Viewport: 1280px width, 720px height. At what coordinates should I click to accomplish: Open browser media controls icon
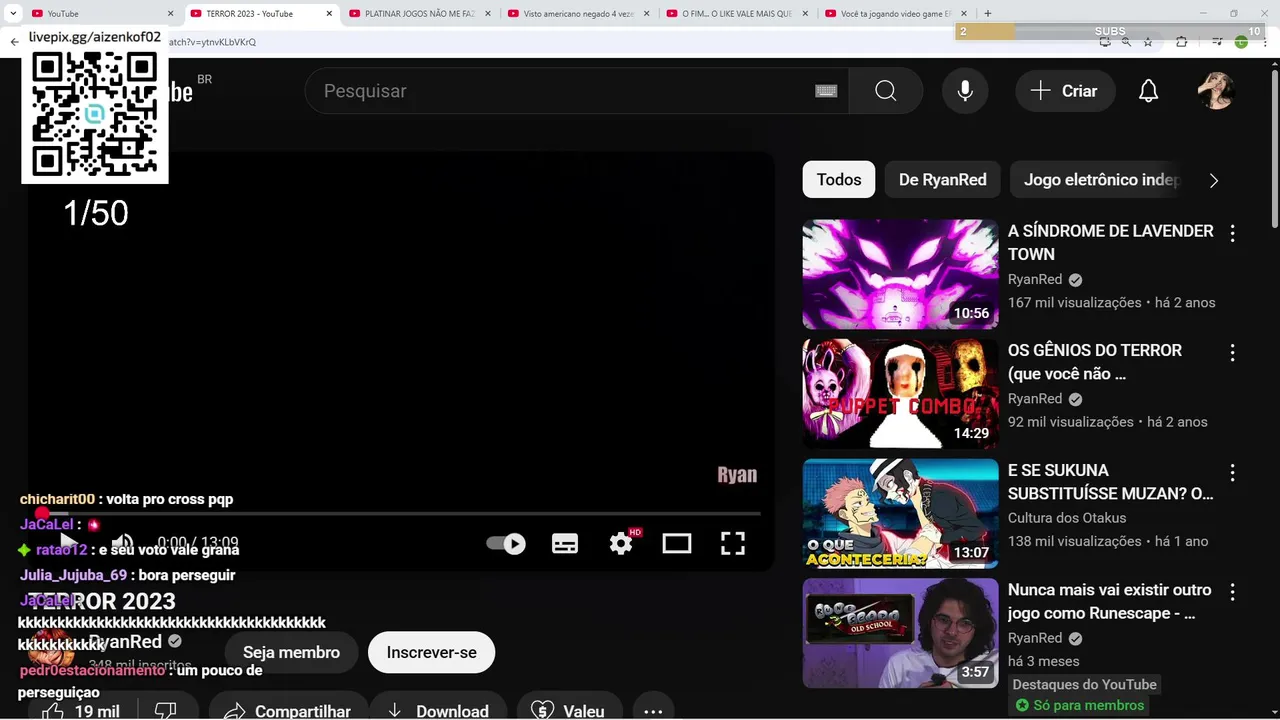point(1217,42)
